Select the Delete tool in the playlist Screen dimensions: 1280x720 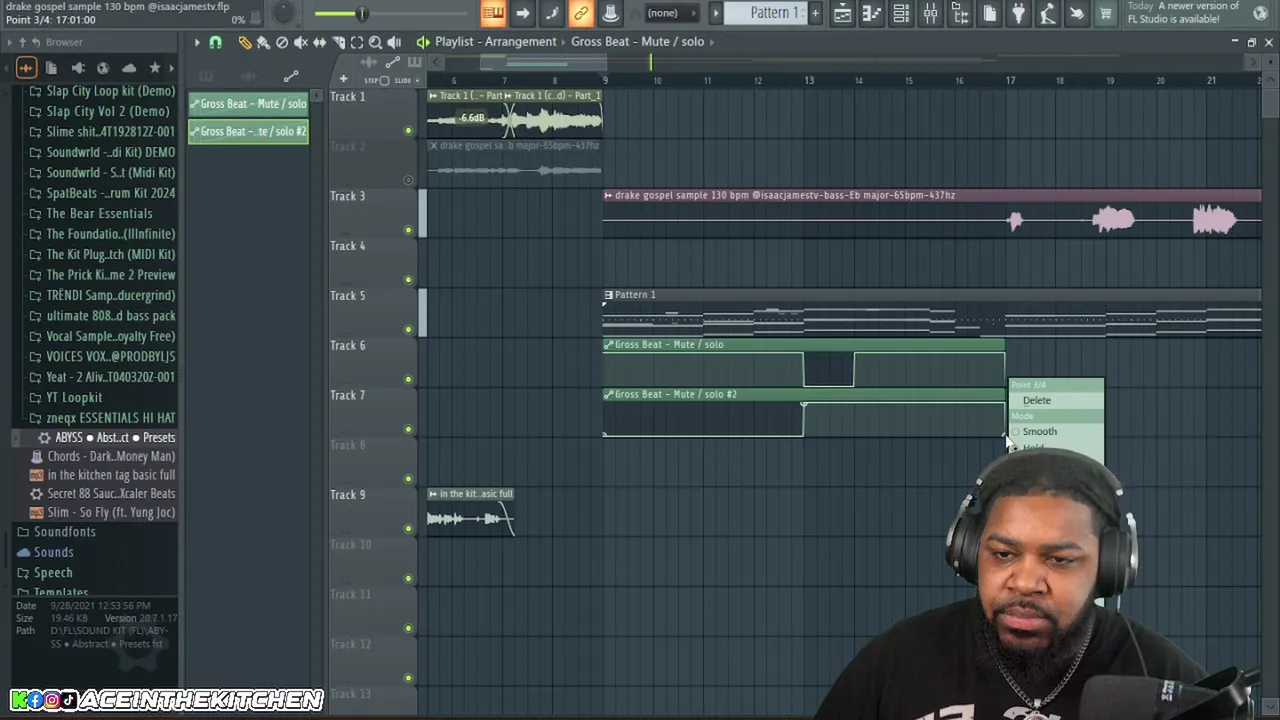coord(282,42)
